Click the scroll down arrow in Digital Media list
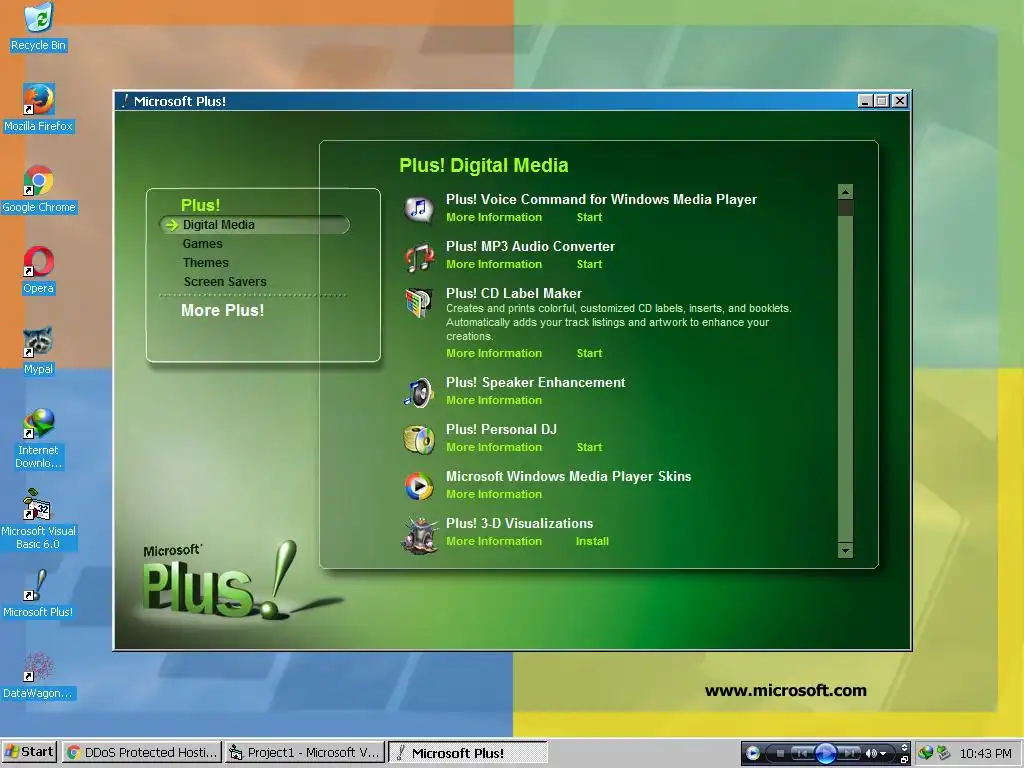This screenshot has height=768, width=1024. coord(845,550)
